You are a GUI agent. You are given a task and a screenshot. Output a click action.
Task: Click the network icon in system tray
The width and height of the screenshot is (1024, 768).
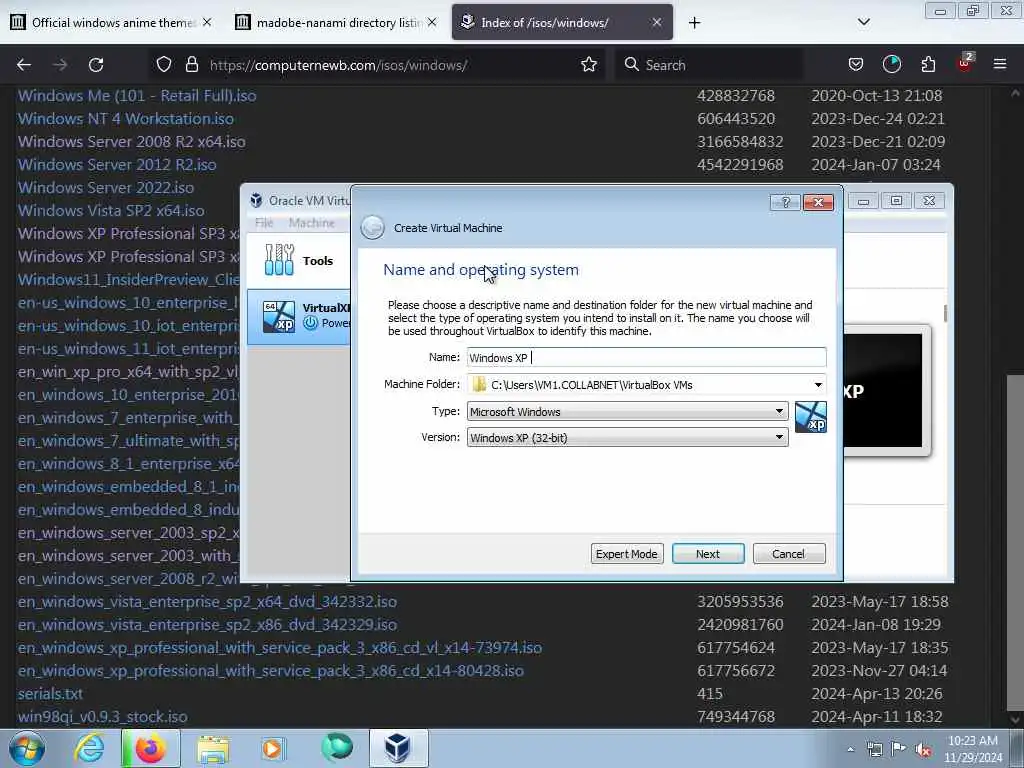pos(874,749)
